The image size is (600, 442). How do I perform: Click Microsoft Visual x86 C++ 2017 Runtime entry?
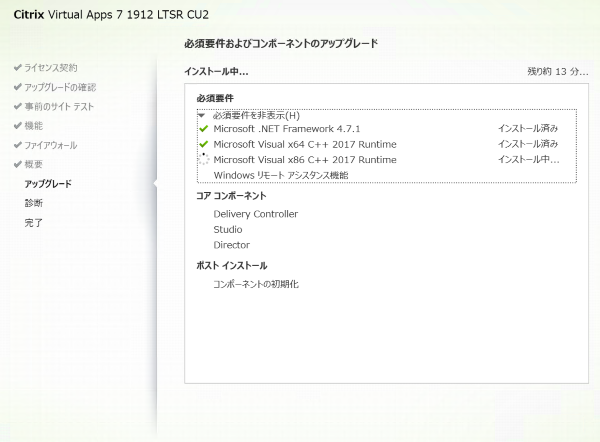305,160
